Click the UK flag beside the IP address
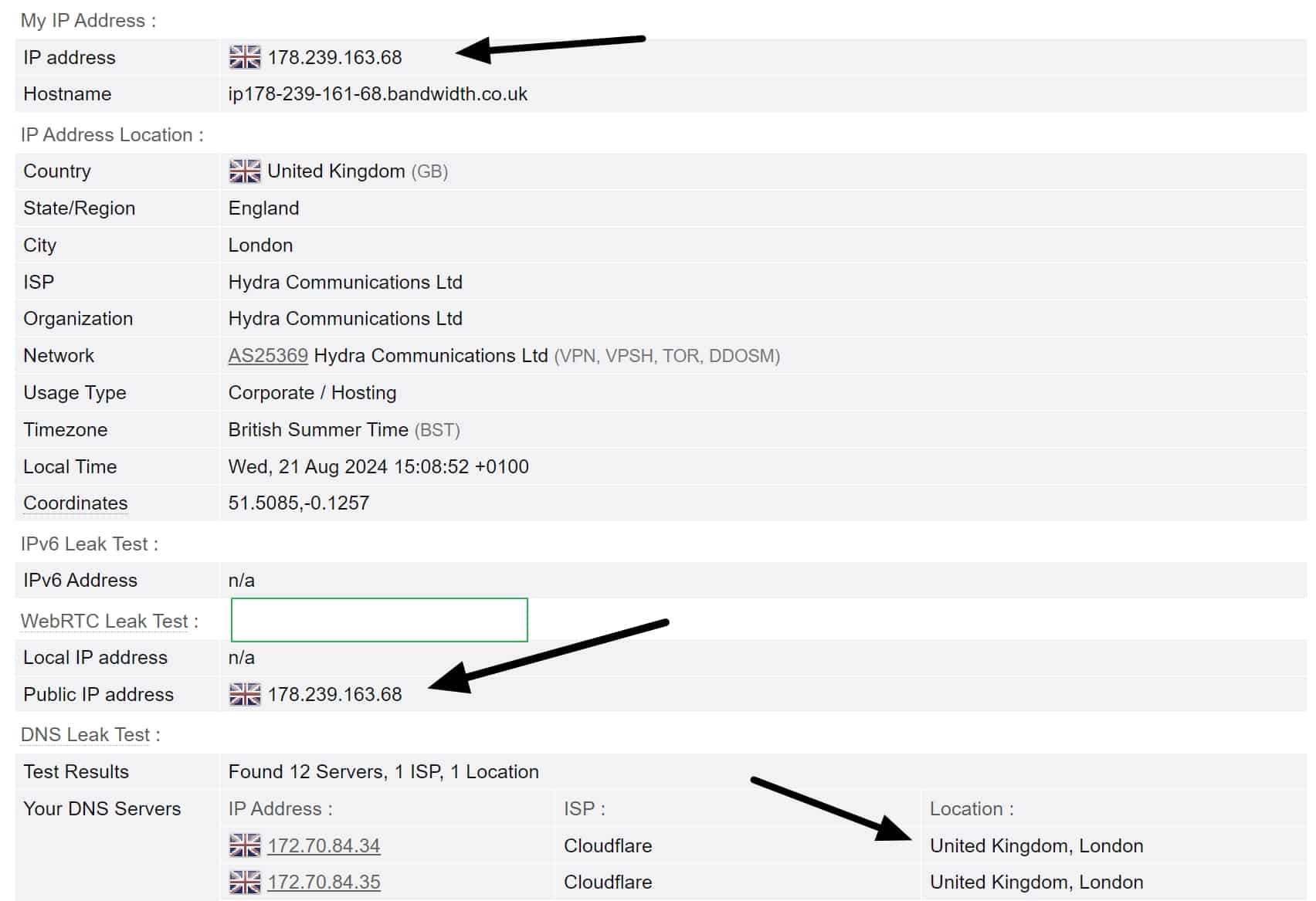1316x901 pixels. 245,57
